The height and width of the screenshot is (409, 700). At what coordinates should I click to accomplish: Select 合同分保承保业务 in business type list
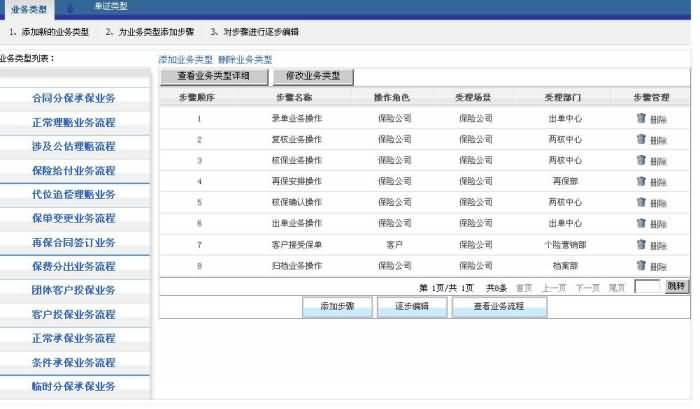click(x=74, y=98)
